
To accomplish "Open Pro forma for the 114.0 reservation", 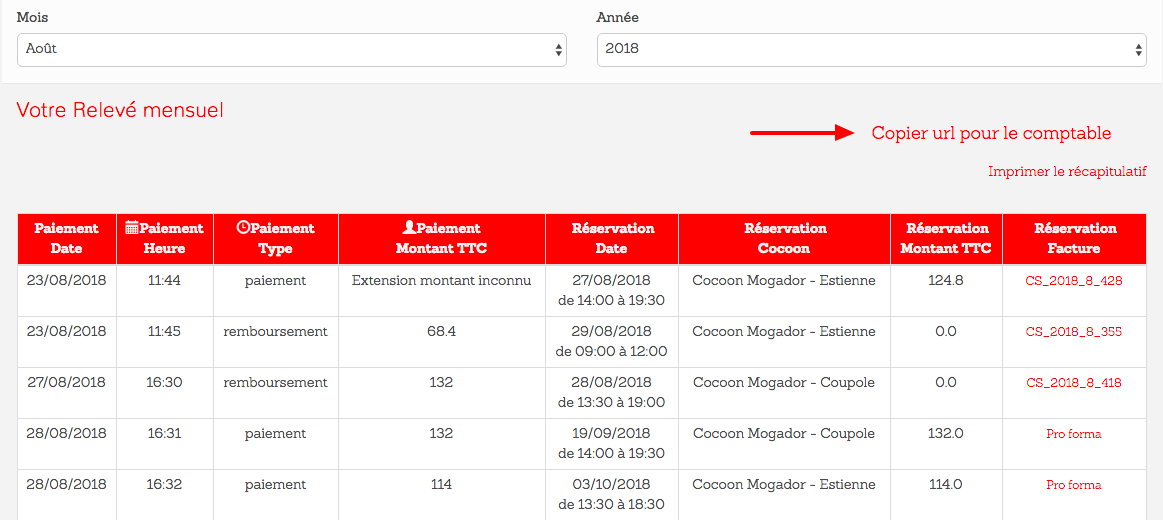I will [1074, 485].
